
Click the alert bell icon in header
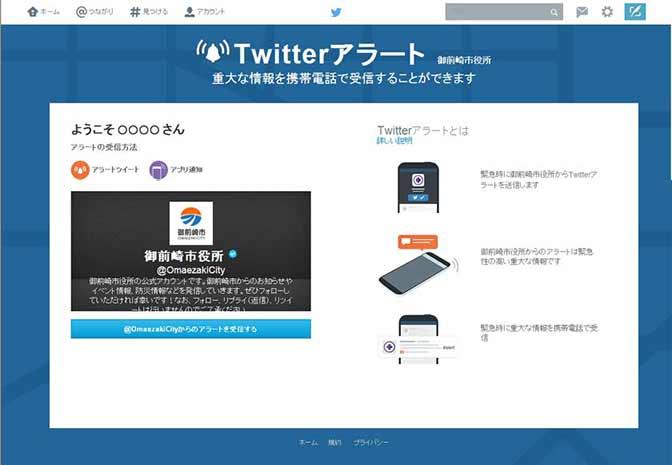213,51
